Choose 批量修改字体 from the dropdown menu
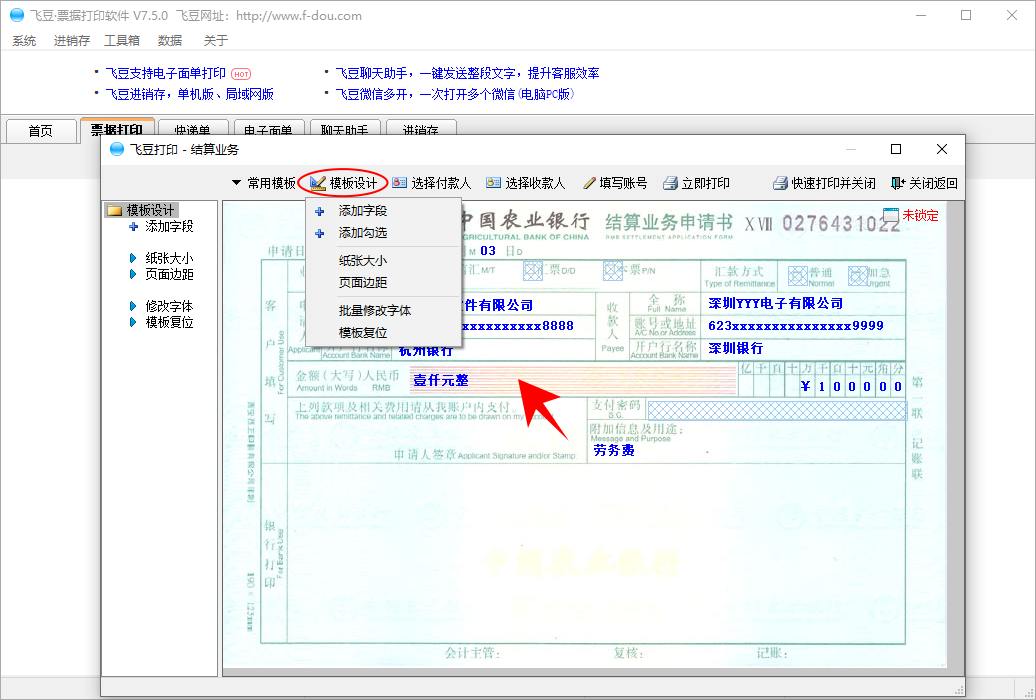Screen dimensions: 1036x700 [x=383, y=310]
